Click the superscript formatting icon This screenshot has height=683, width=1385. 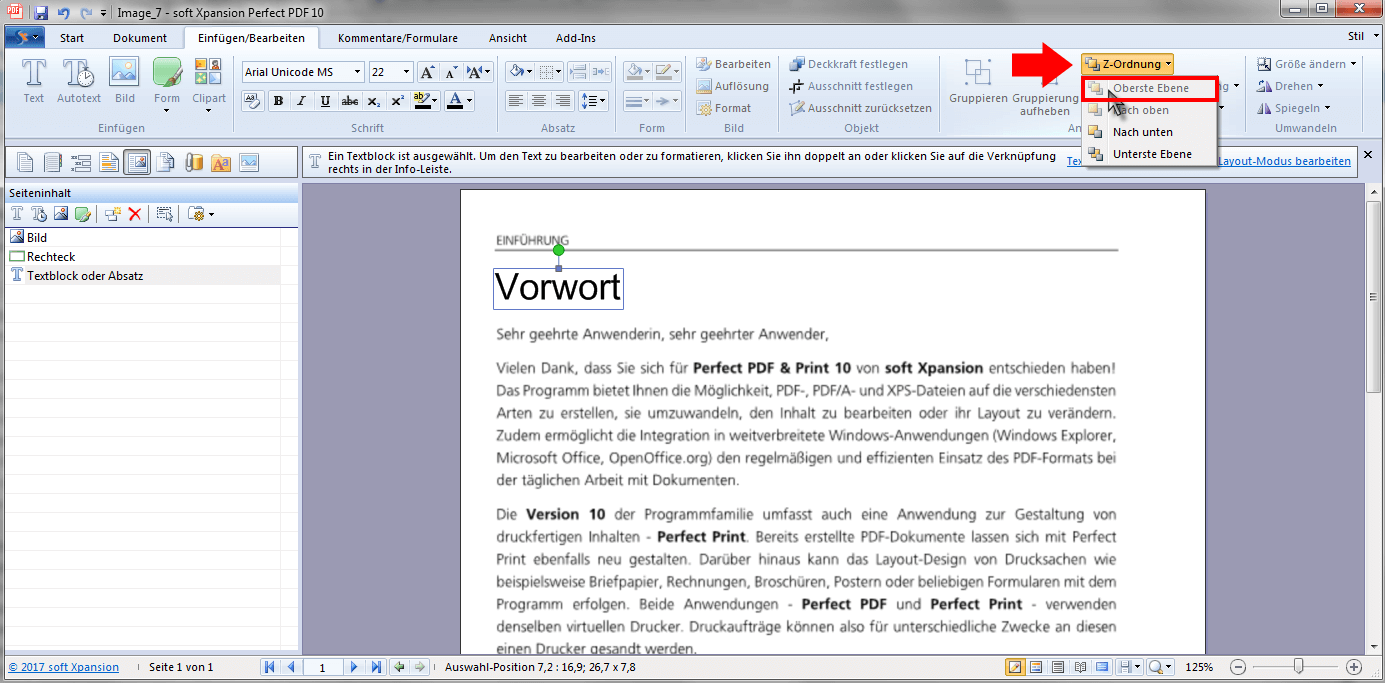[397, 101]
